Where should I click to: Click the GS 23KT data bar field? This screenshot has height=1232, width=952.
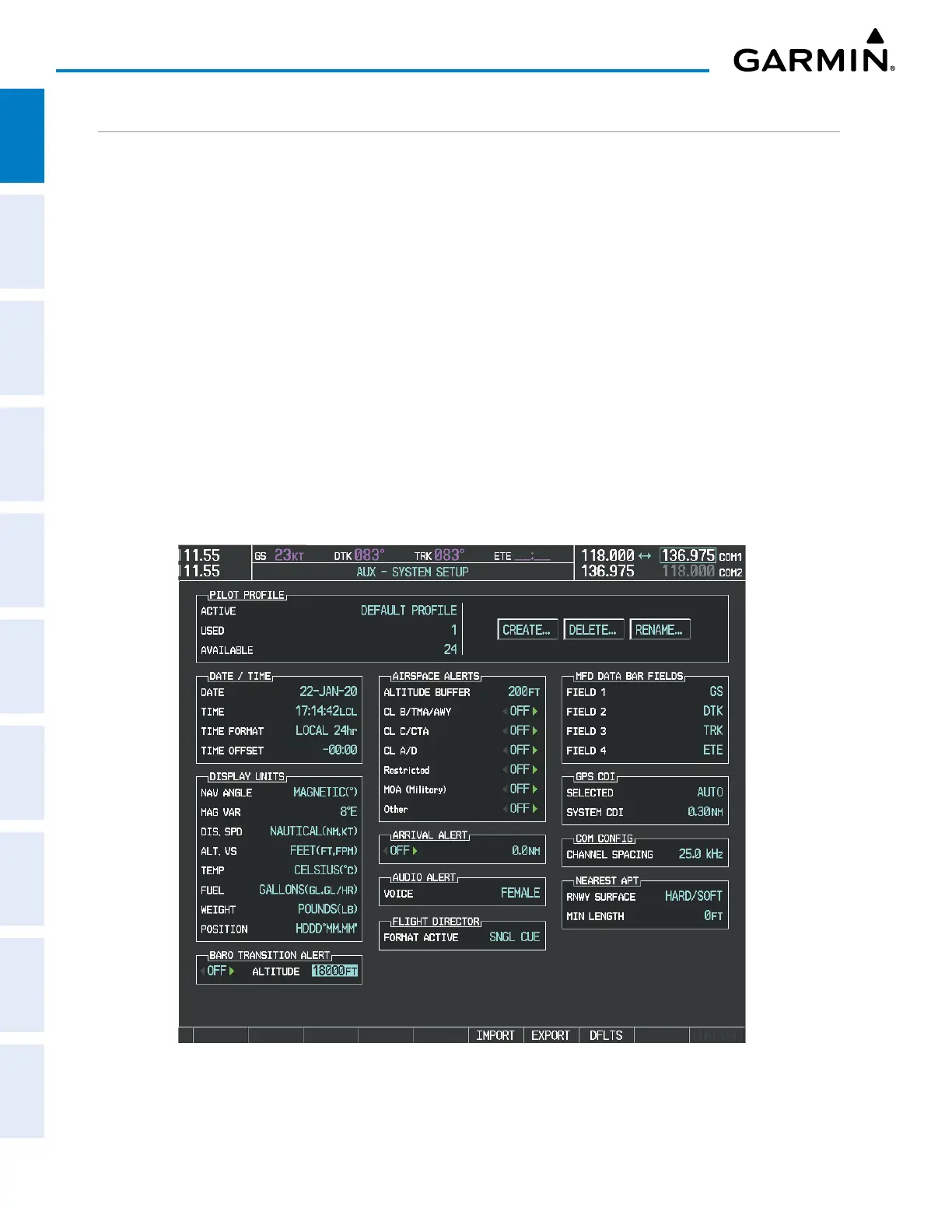pos(279,555)
